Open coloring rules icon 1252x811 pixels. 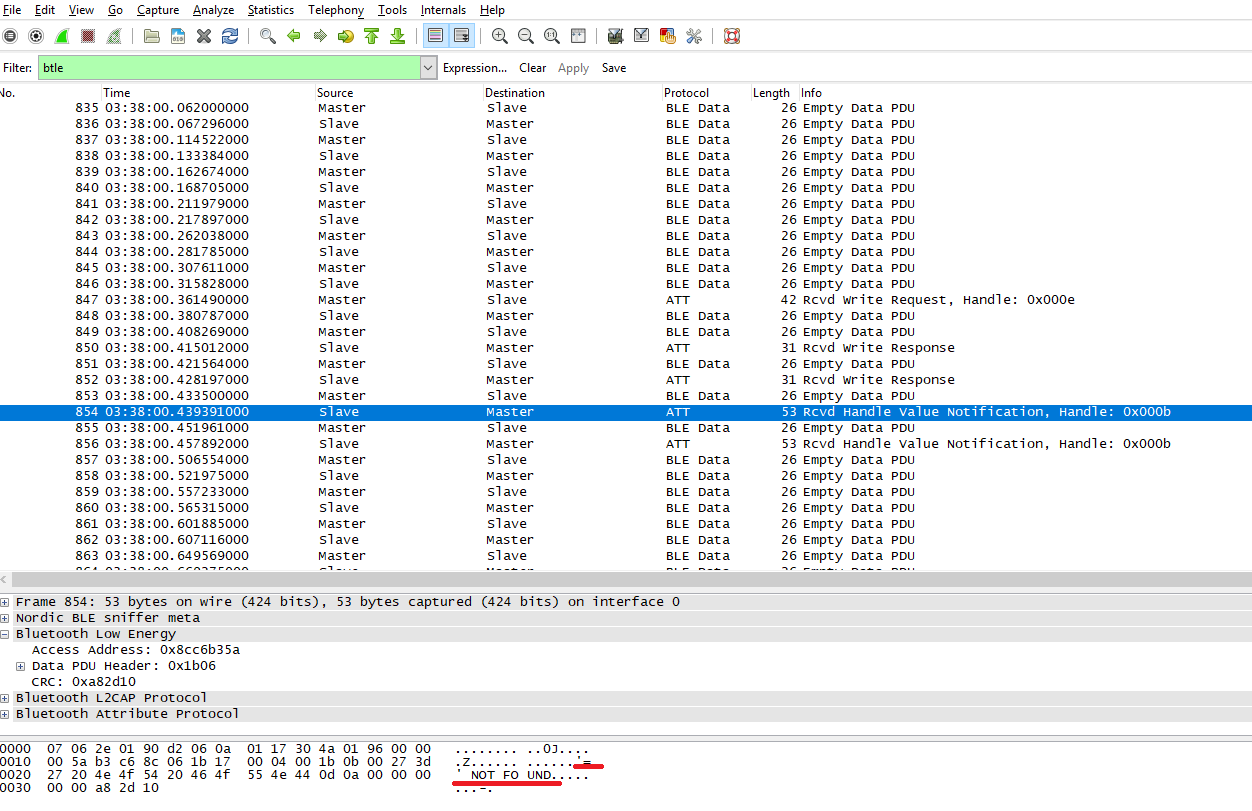tap(668, 36)
